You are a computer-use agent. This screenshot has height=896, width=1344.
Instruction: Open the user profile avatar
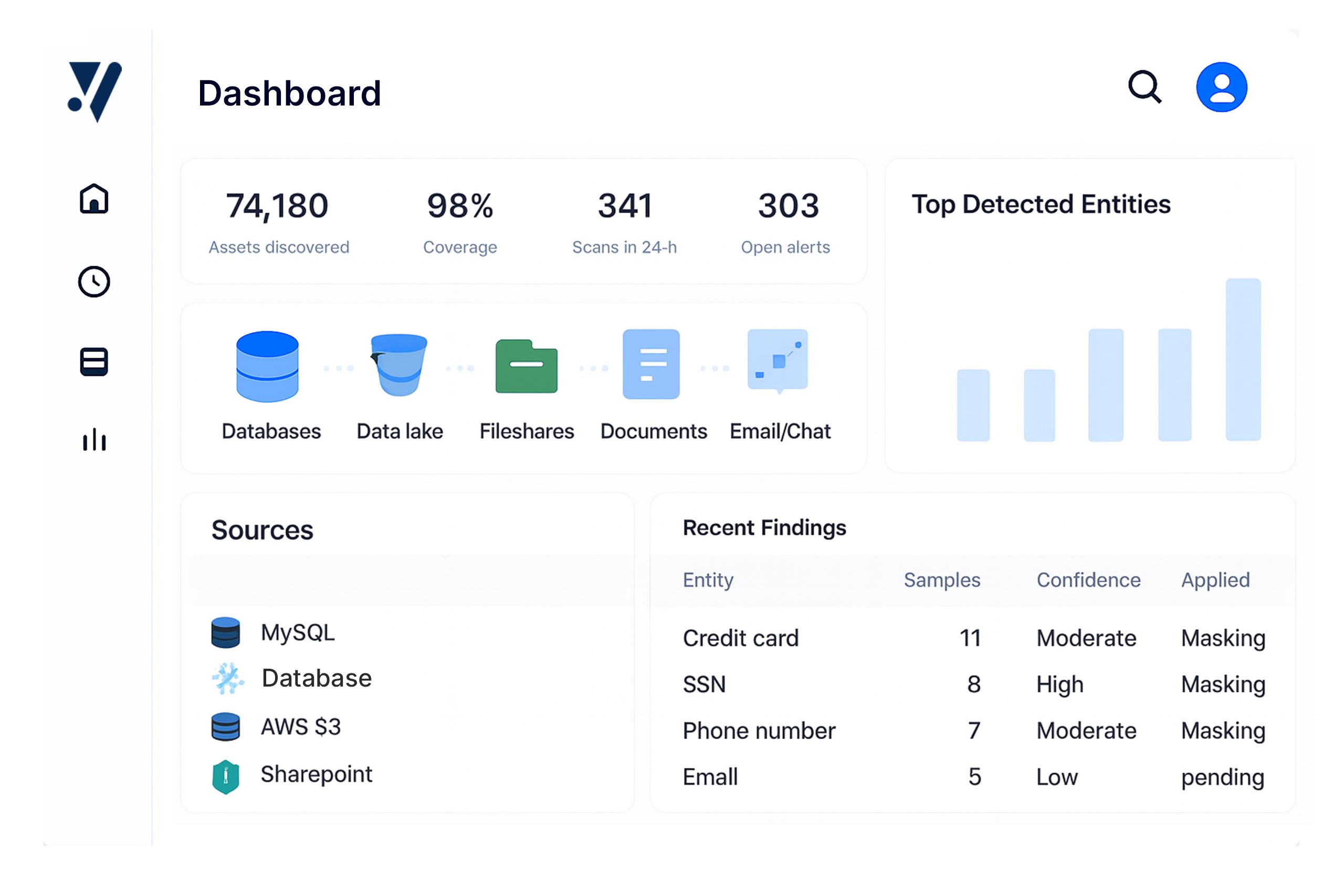coord(1221,87)
